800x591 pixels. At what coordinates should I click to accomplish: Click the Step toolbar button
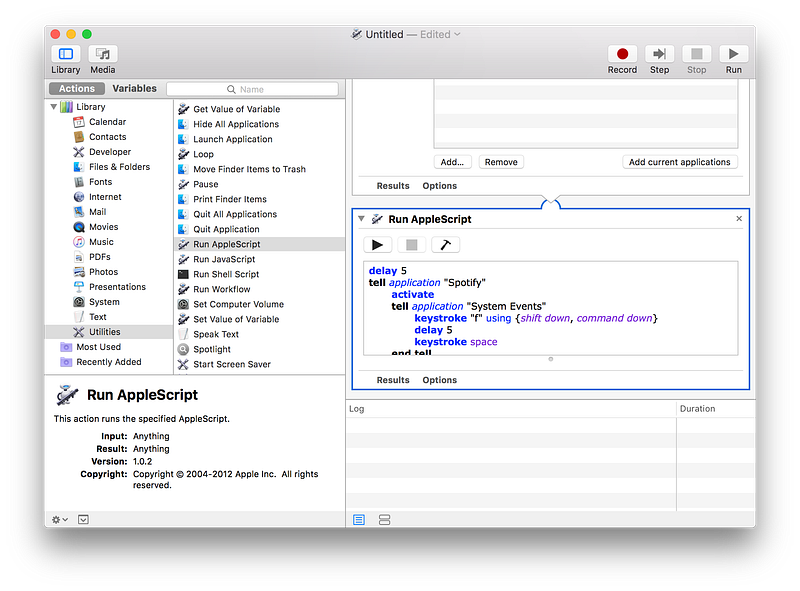click(659, 54)
